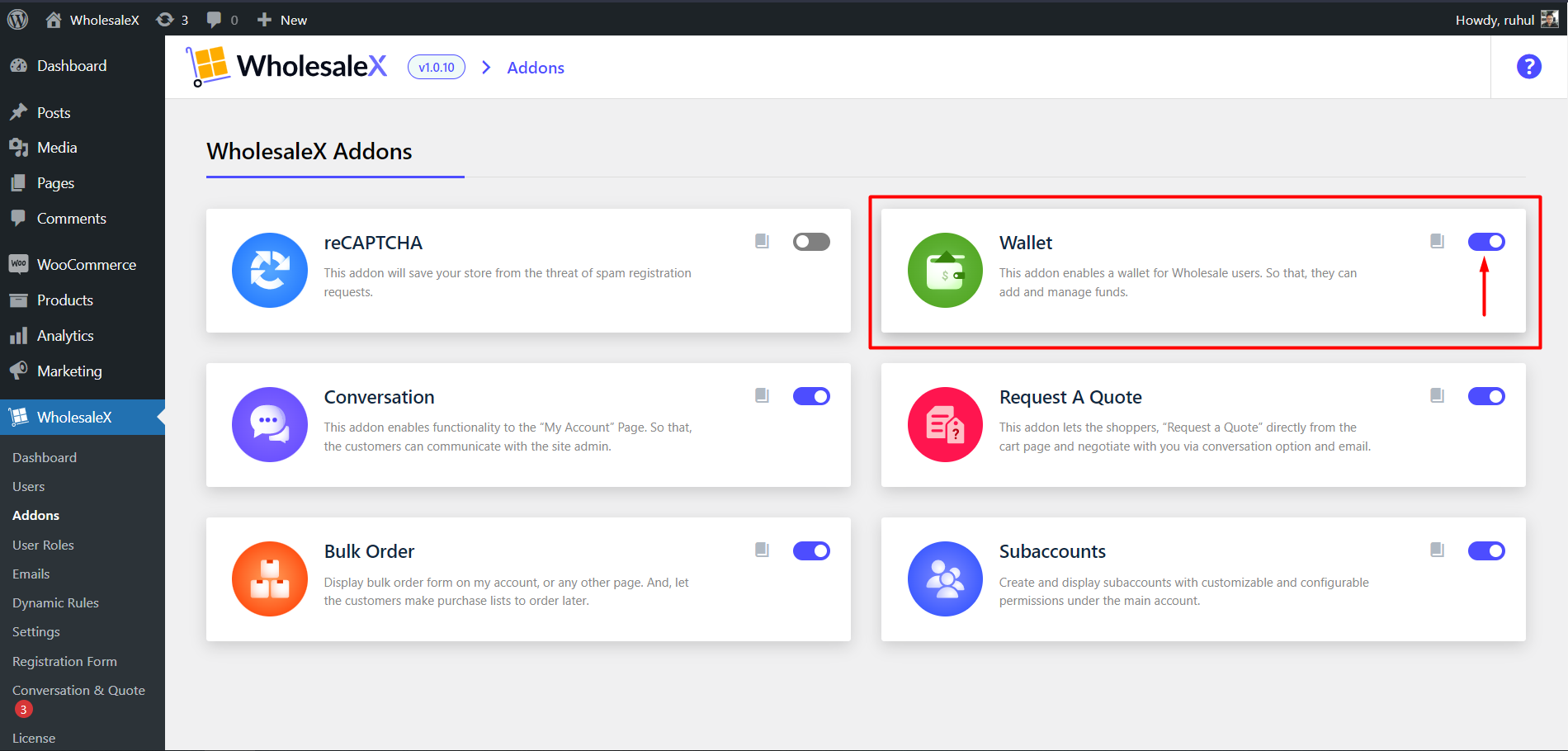Open Subaccounts documentation icon
1568x751 pixels.
click(x=1437, y=550)
